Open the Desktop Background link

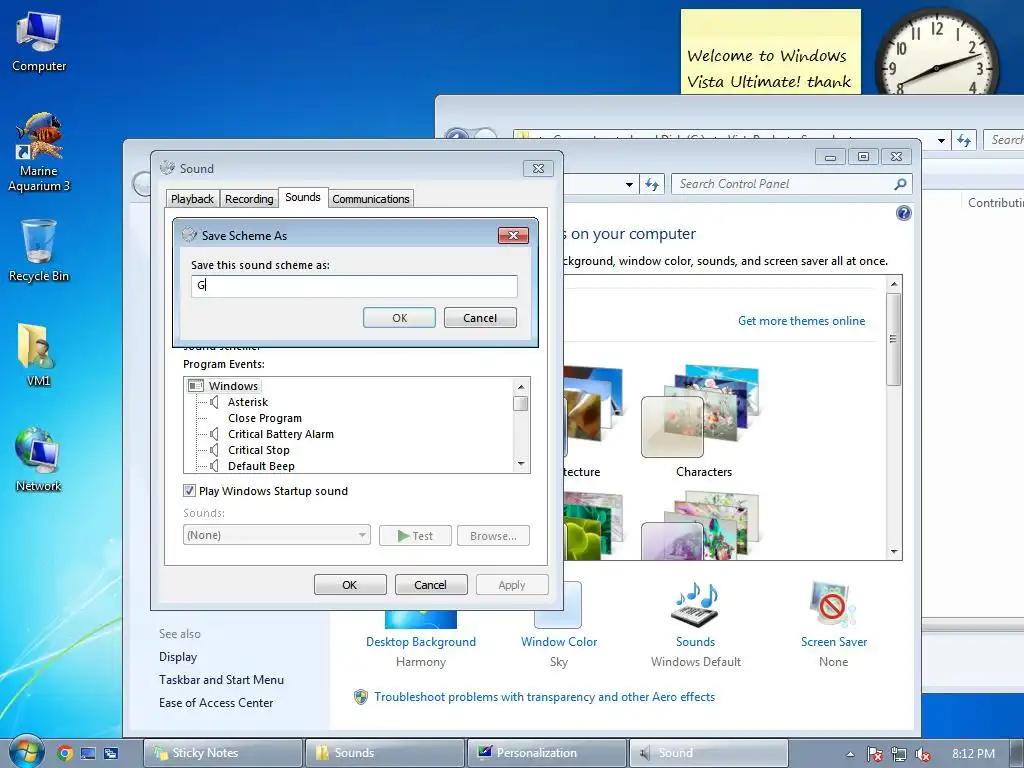point(421,641)
